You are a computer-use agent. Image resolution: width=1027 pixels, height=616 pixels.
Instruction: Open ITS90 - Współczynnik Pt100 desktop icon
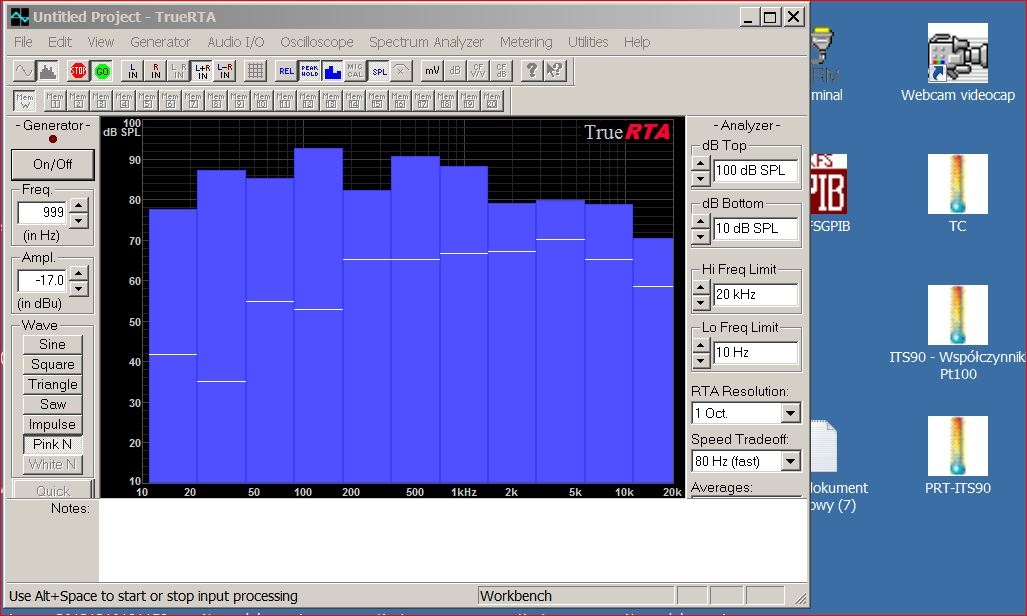coord(958,333)
